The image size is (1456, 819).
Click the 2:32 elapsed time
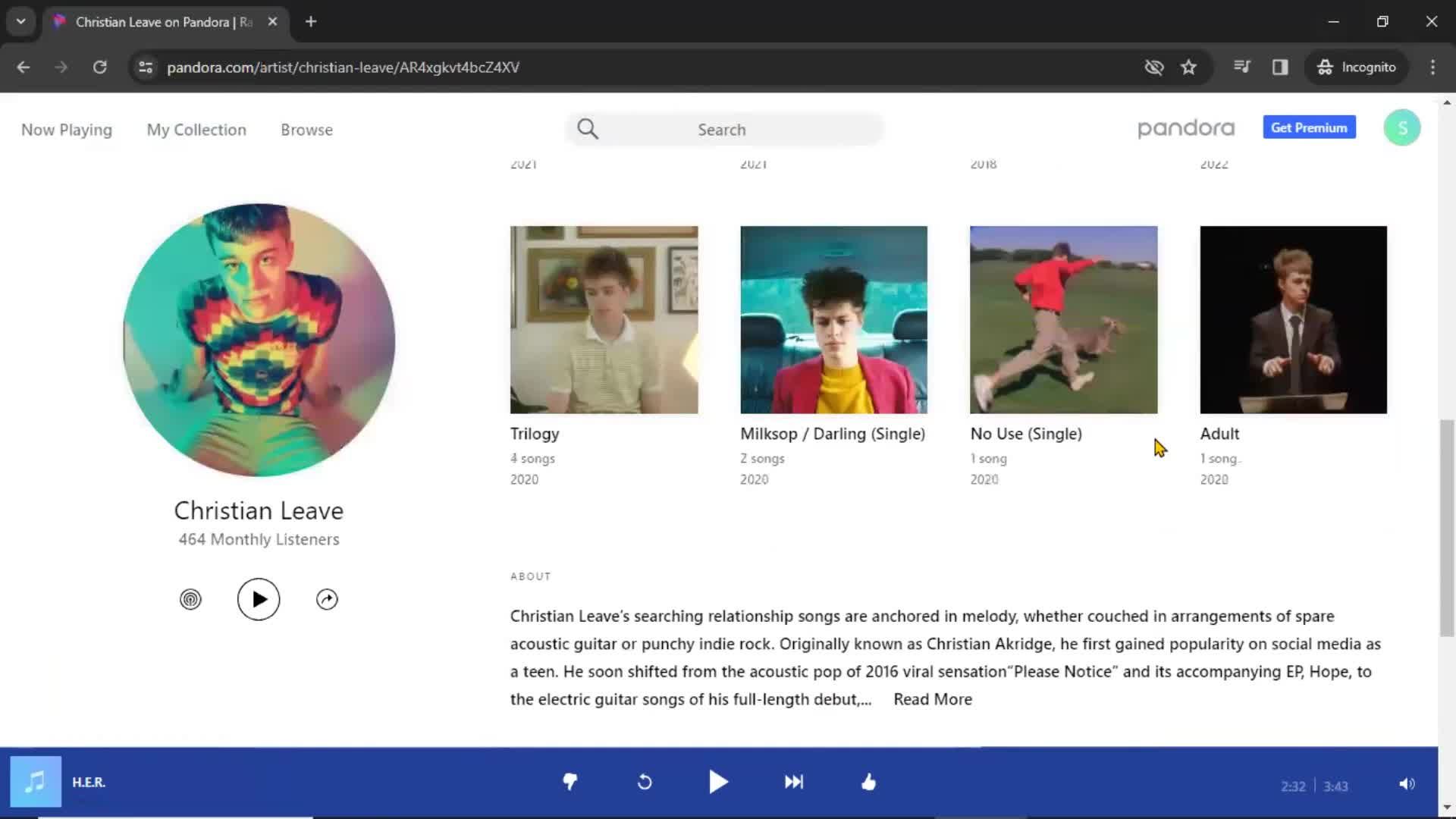[1293, 786]
